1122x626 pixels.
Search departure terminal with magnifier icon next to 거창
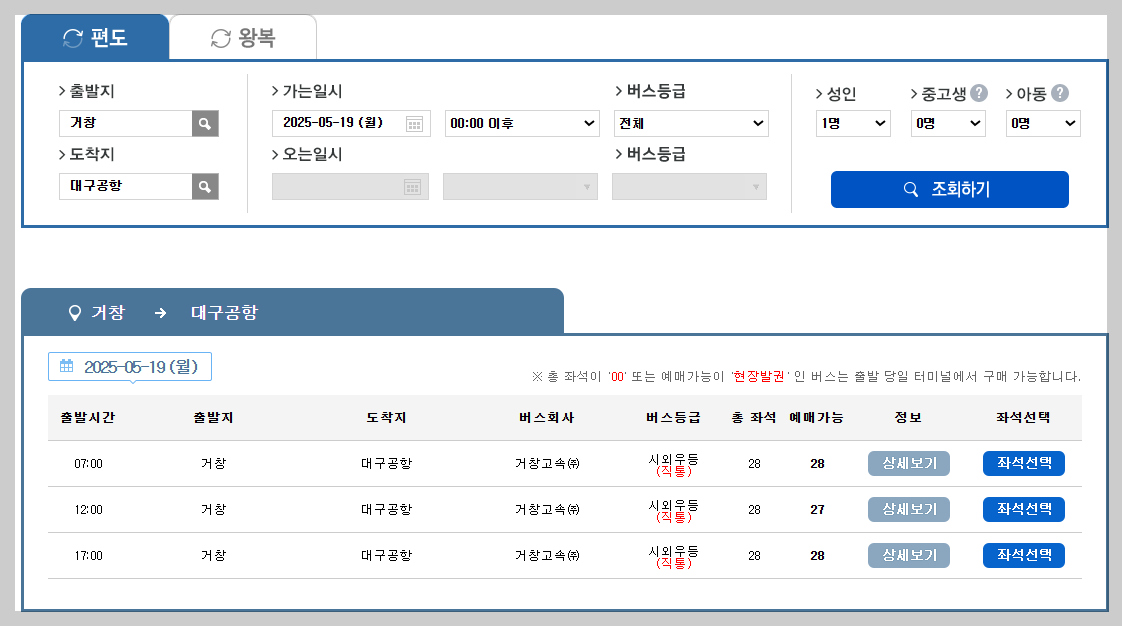pyautogui.click(x=205, y=123)
